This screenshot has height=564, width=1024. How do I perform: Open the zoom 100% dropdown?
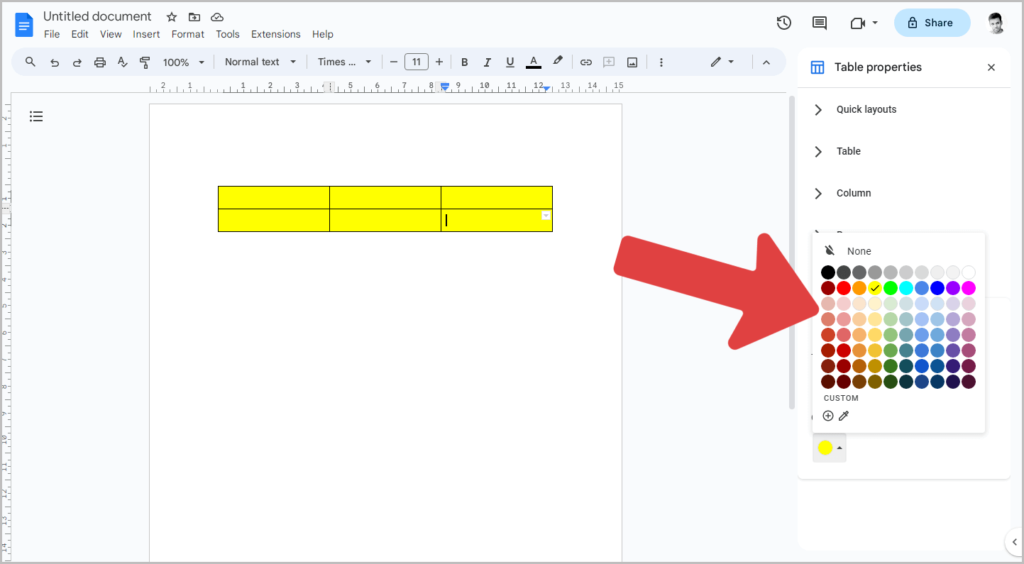point(184,62)
